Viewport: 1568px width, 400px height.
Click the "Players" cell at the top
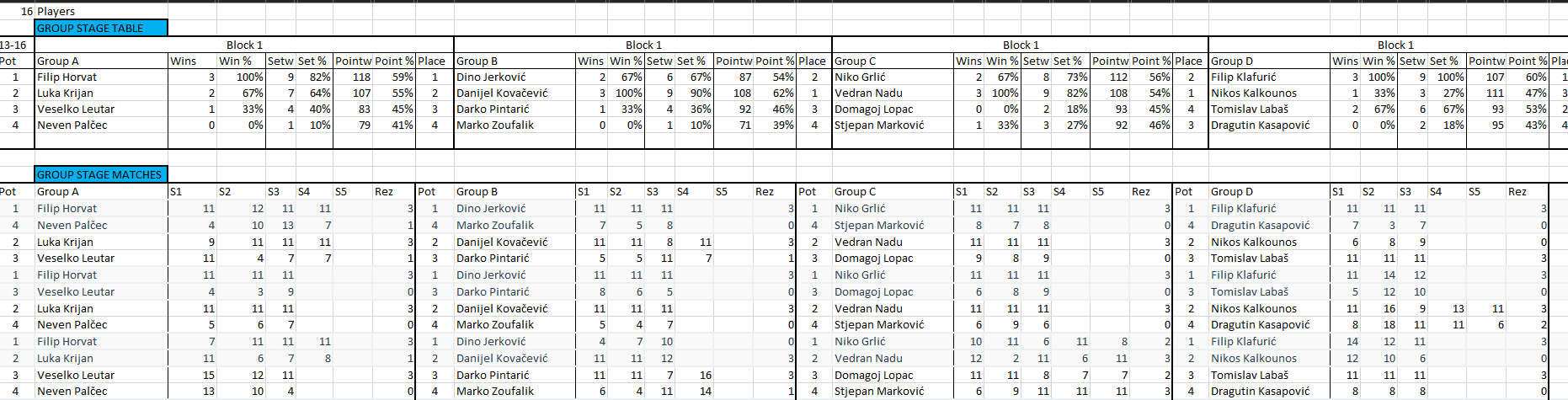pyautogui.click(x=56, y=11)
